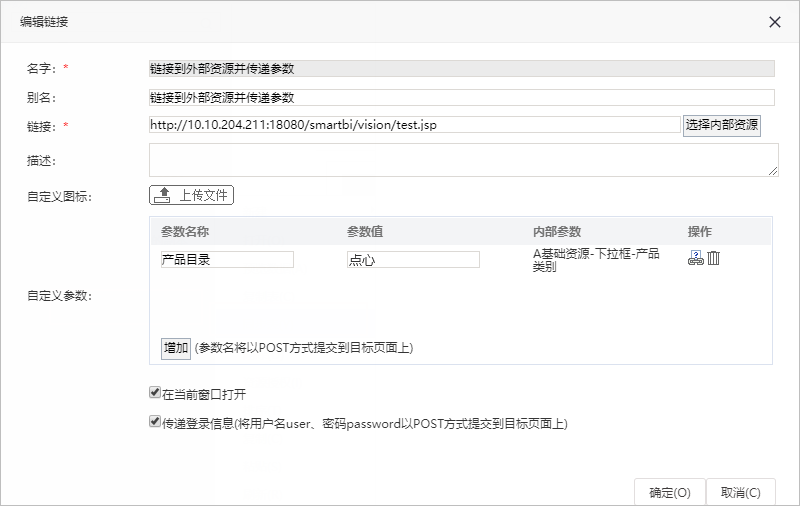
Task: Click the description resize handle
Action: (x=773, y=171)
